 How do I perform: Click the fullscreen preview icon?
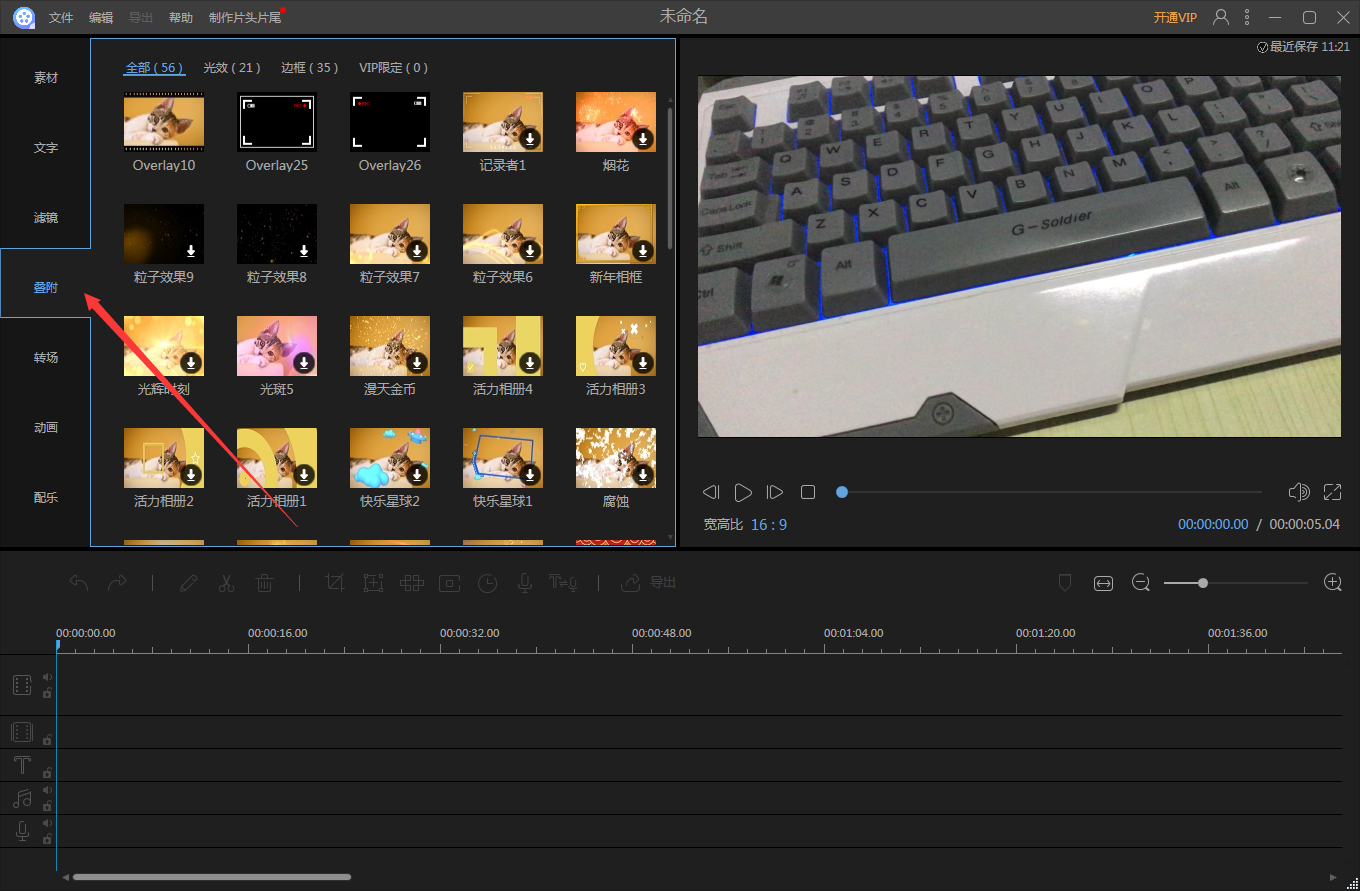pyautogui.click(x=1332, y=492)
